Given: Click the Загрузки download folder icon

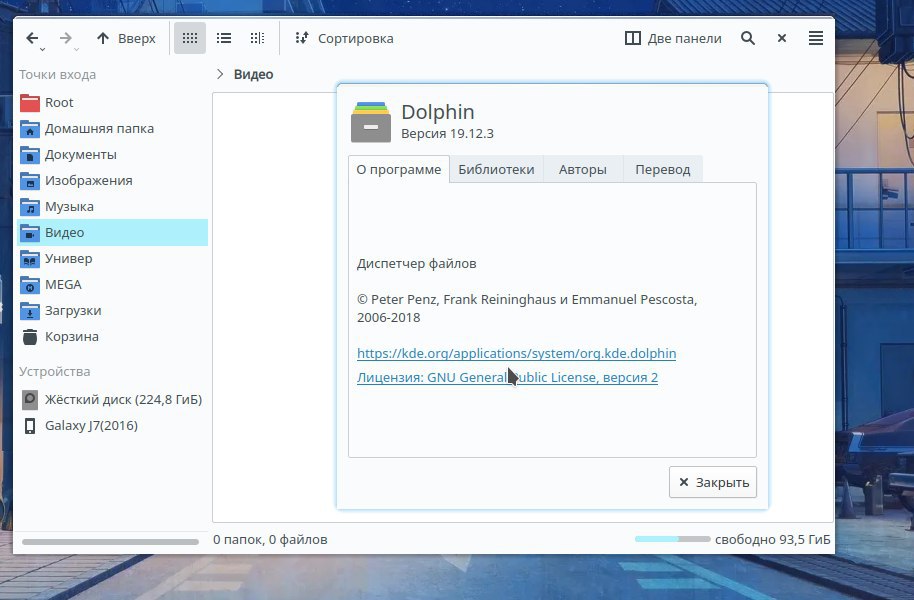Looking at the screenshot, I should click(x=30, y=311).
